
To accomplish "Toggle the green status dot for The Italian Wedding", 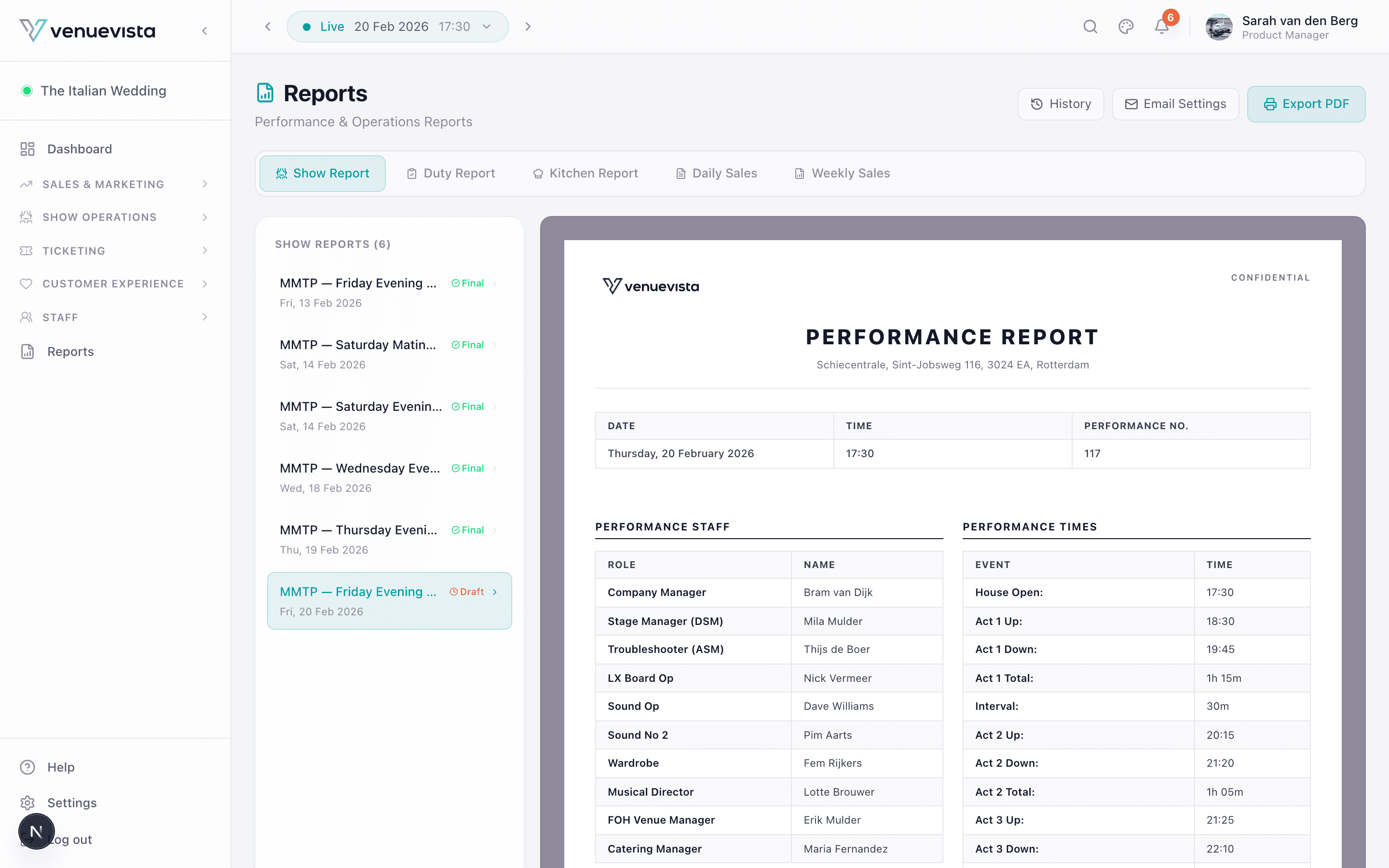I will point(27,90).
